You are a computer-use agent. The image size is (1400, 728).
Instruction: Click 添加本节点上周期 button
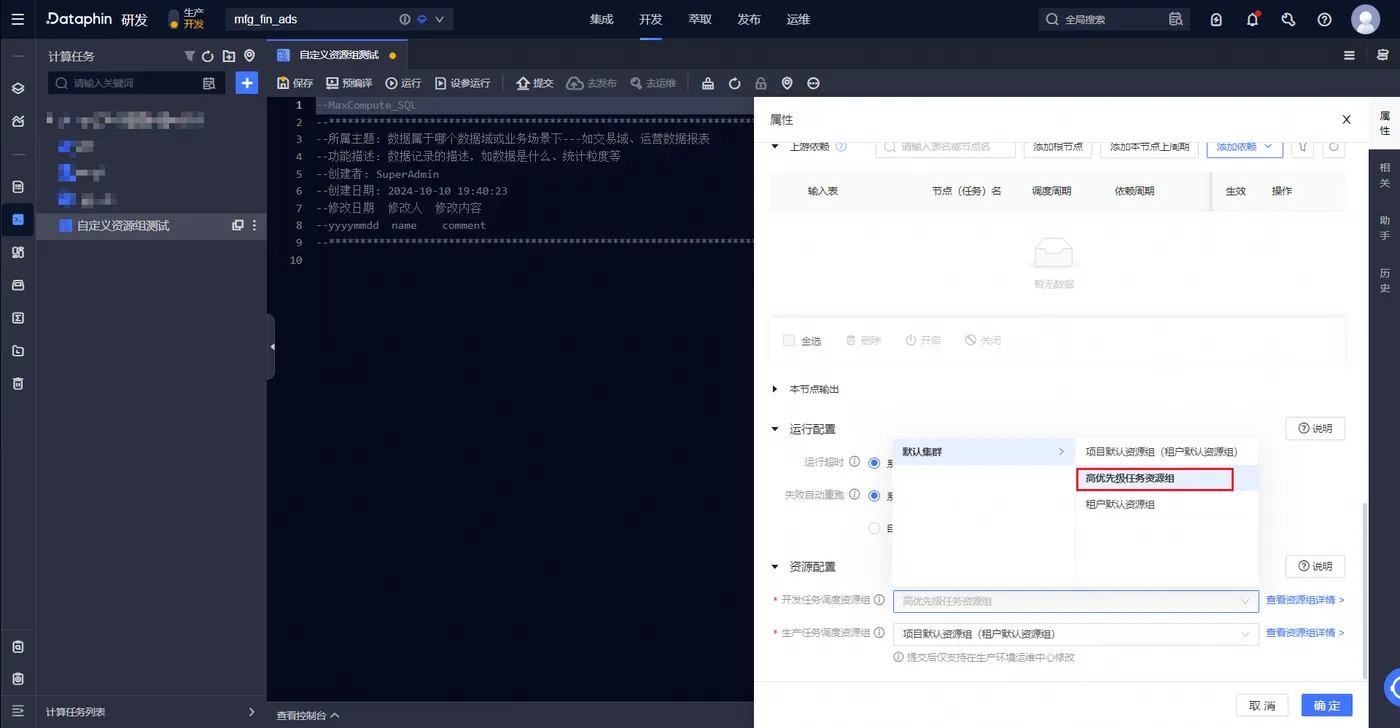pos(1150,147)
